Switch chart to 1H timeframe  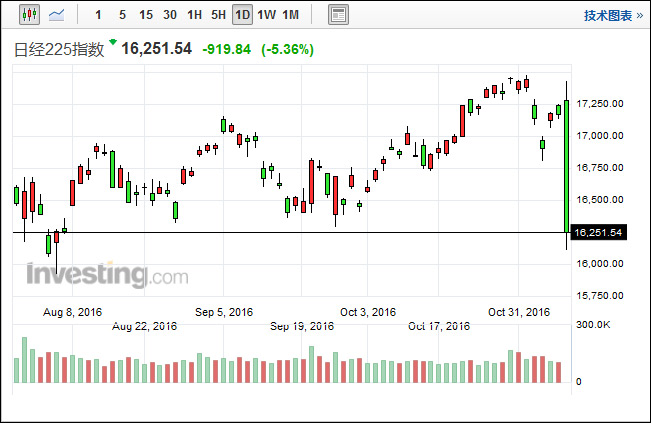[194, 15]
